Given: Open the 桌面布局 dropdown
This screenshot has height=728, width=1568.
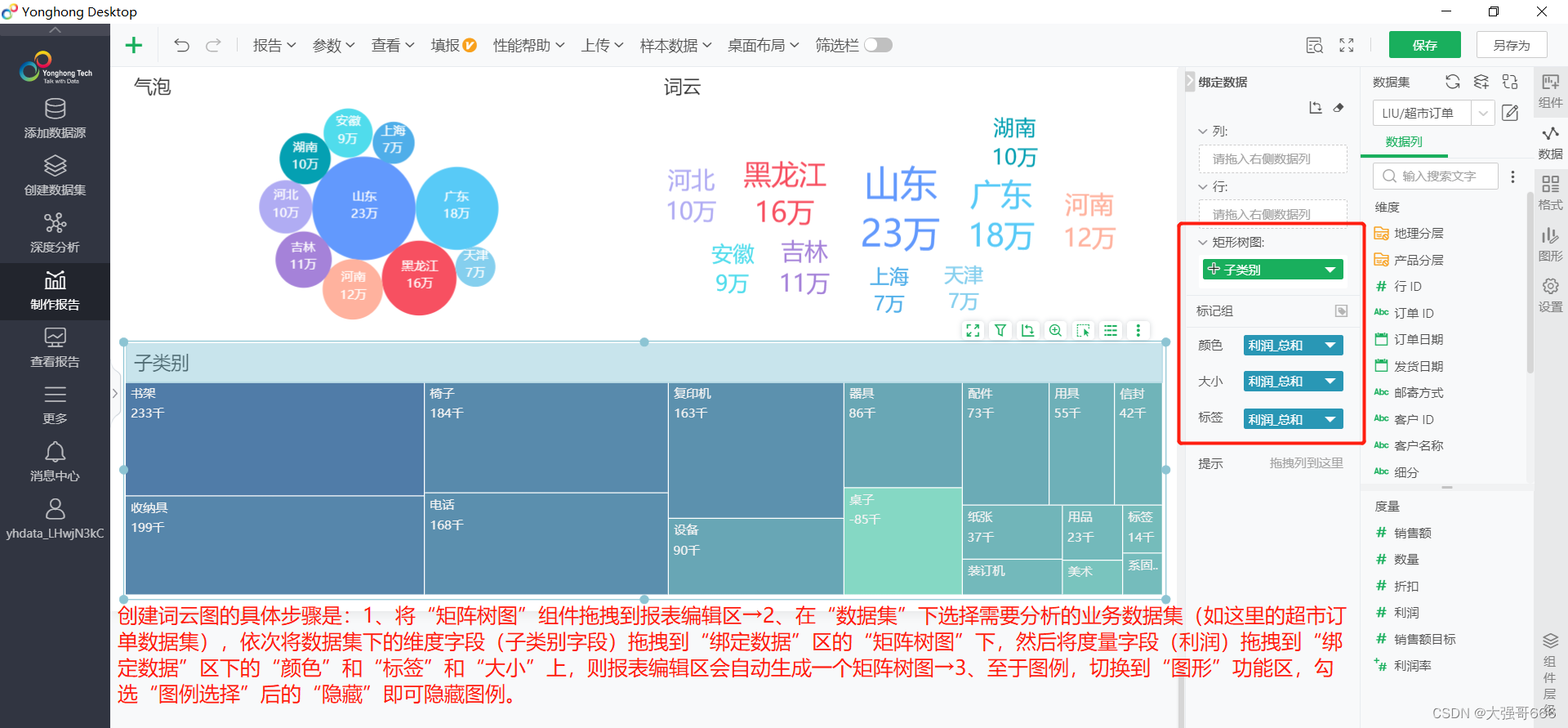Looking at the screenshot, I should [763, 46].
